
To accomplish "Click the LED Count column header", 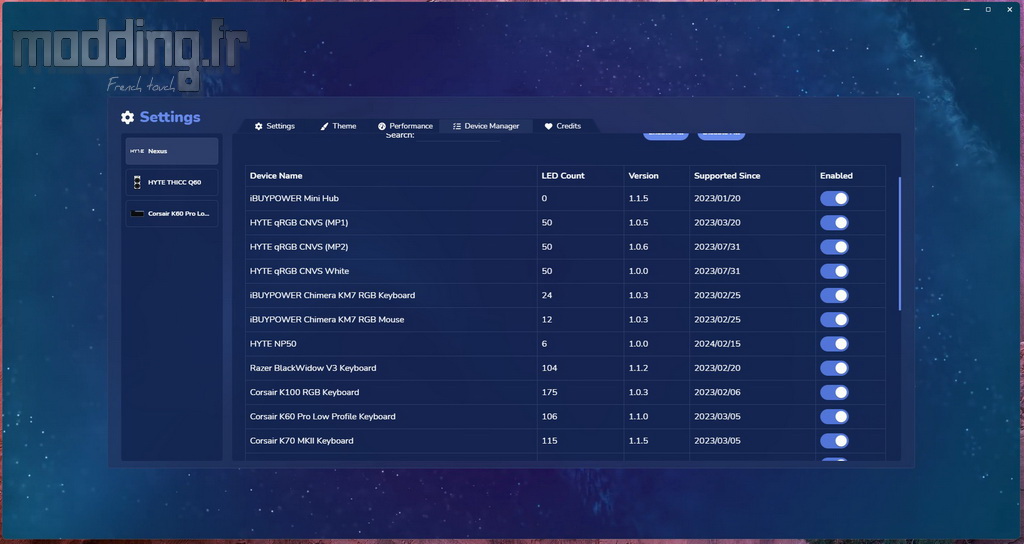I will click(563, 176).
